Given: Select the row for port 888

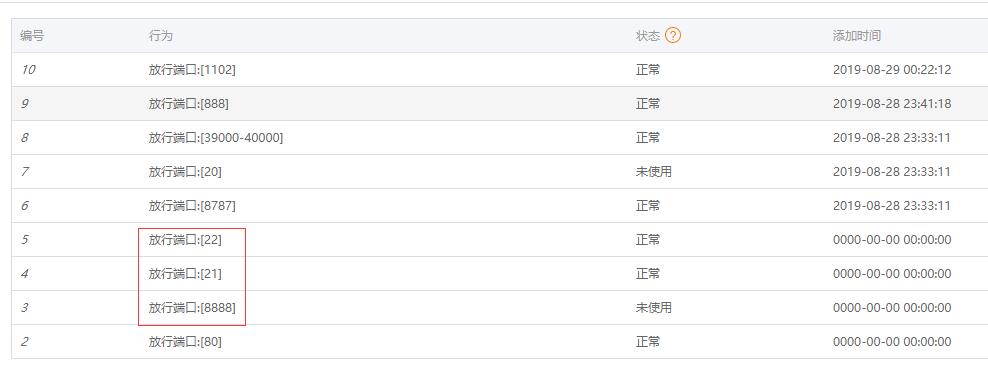Looking at the screenshot, I should (500, 104).
